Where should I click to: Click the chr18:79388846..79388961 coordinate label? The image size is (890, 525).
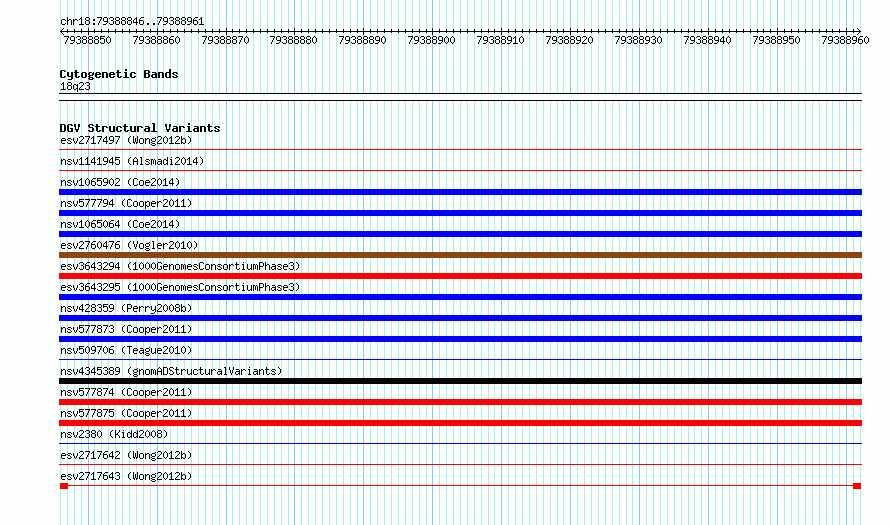click(x=132, y=22)
